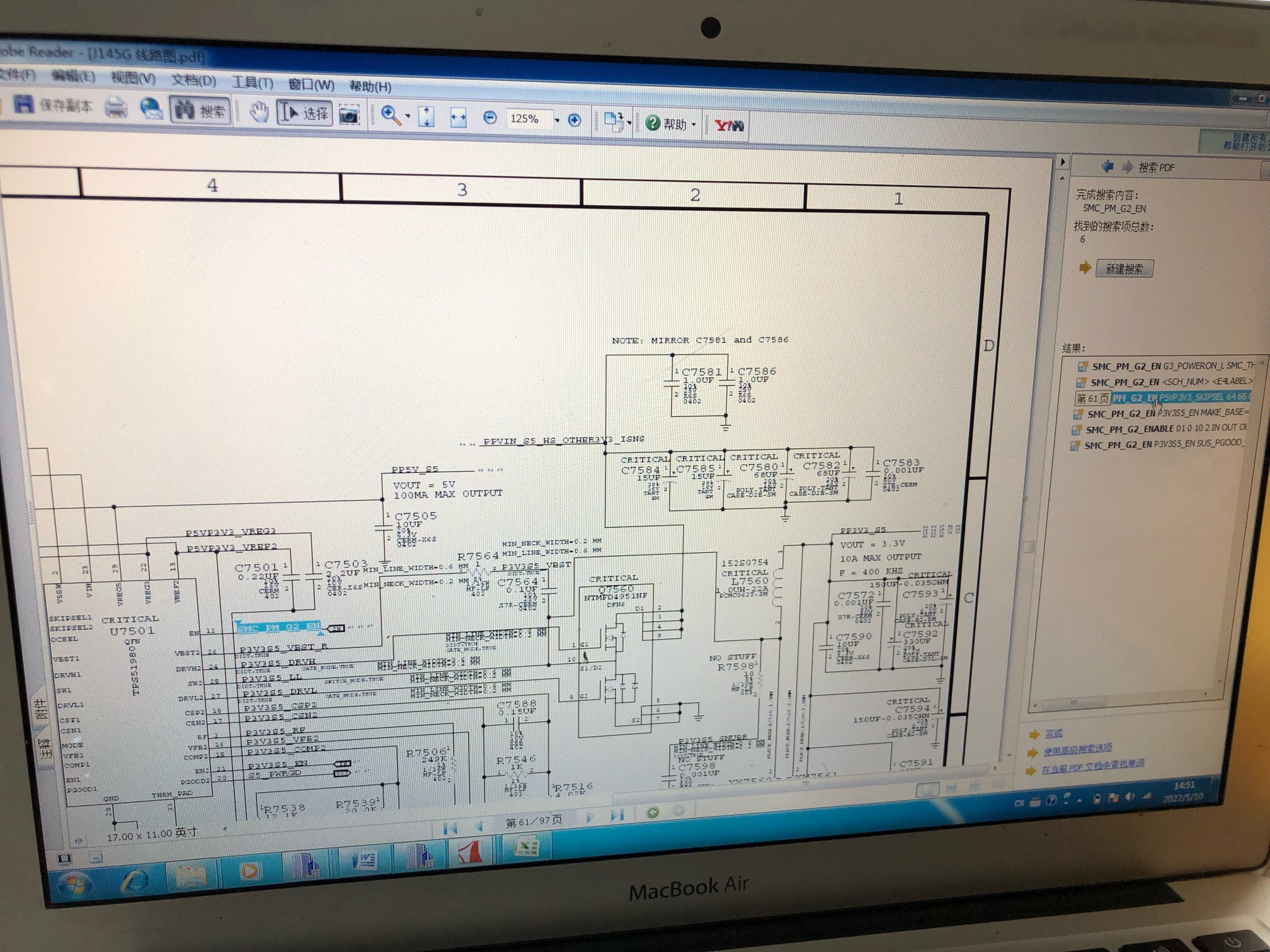Viewport: 1270px width, 952px height.
Task: Click the back arrow in Search PDF panel
Action: [x=1107, y=166]
